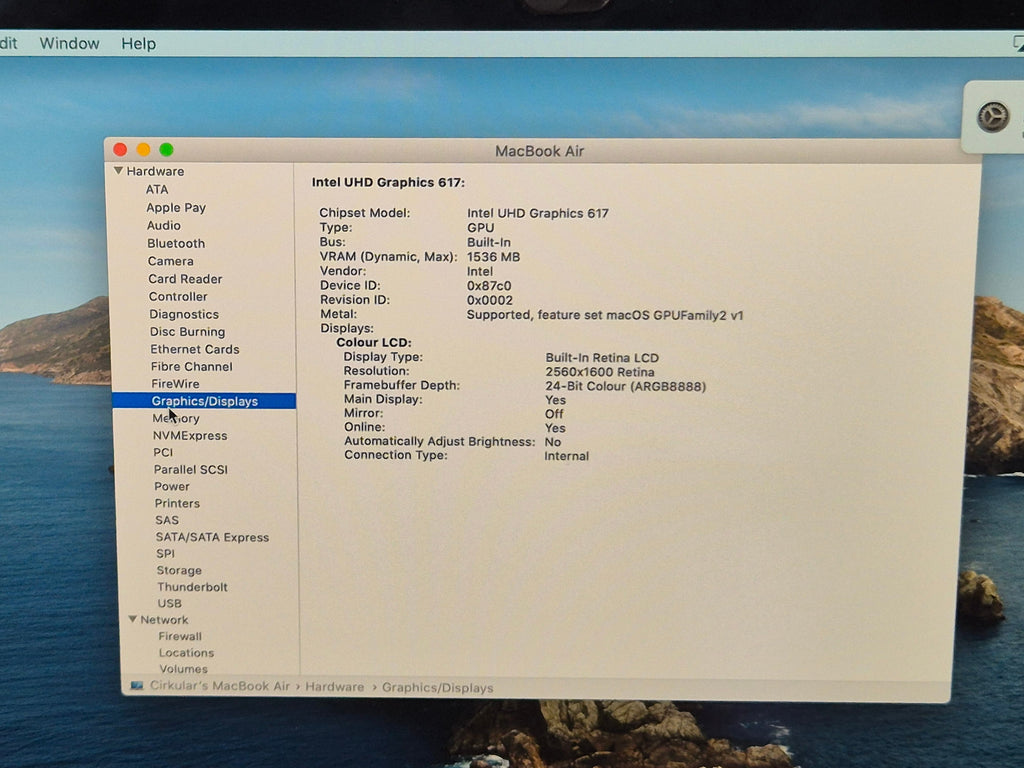Click the Metal supported feature set text
Viewport: 1024px width, 768px height.
605,315
